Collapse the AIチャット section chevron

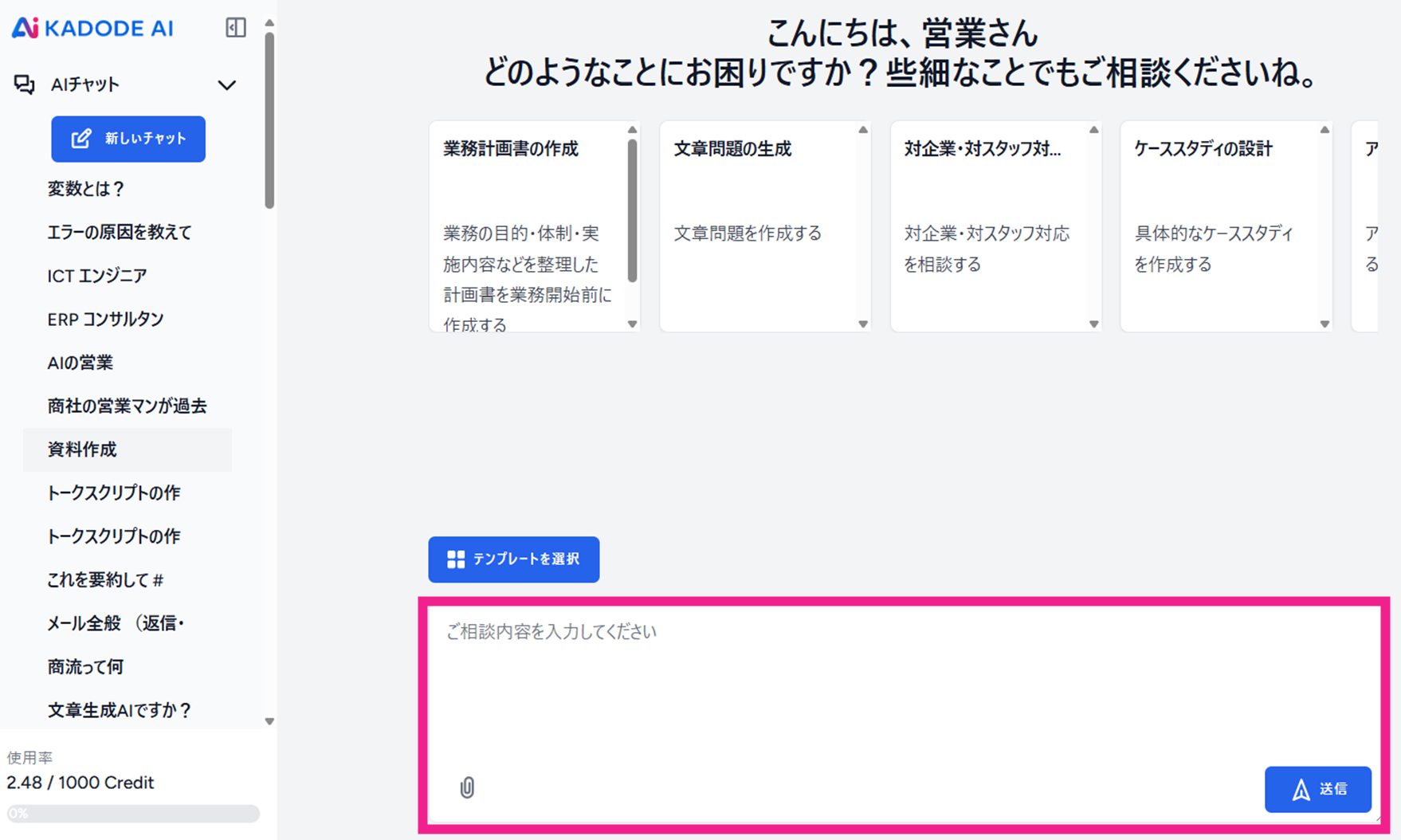tap(227, 85)
